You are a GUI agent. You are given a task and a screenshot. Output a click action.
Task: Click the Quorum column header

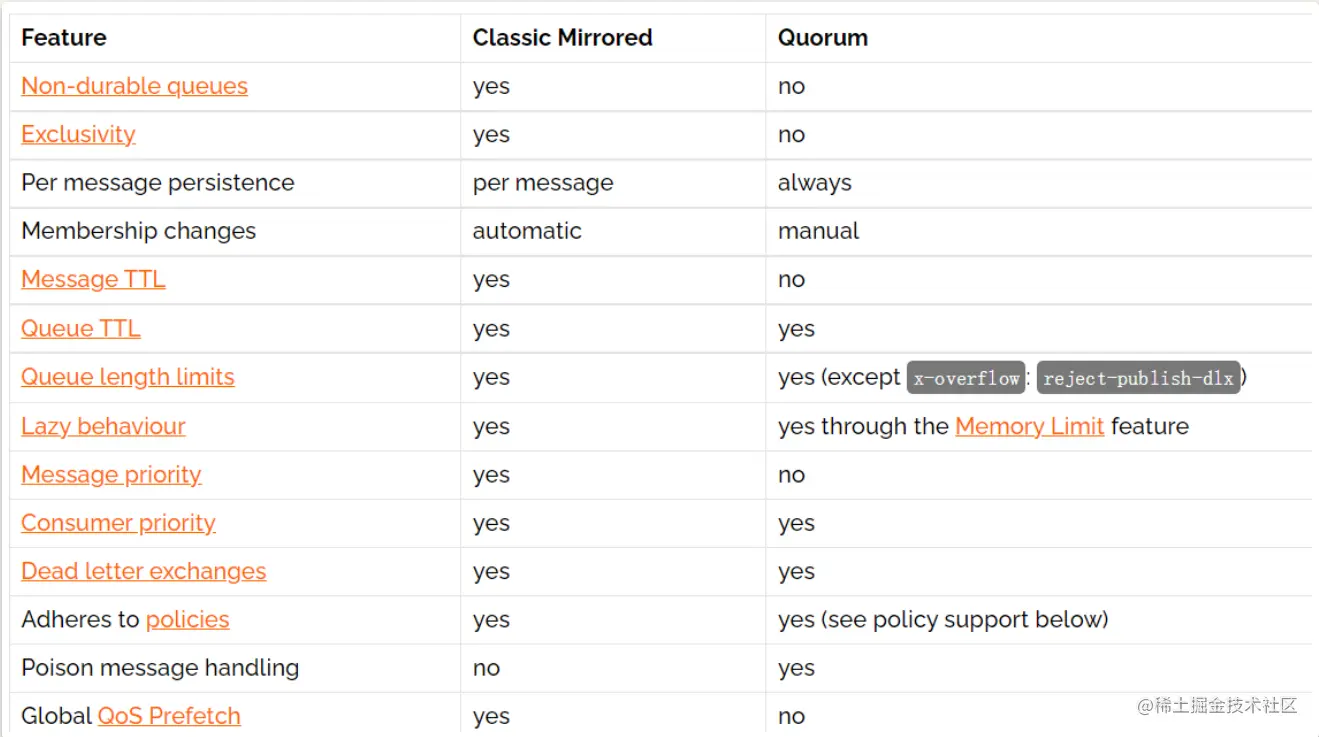point(823,38)
